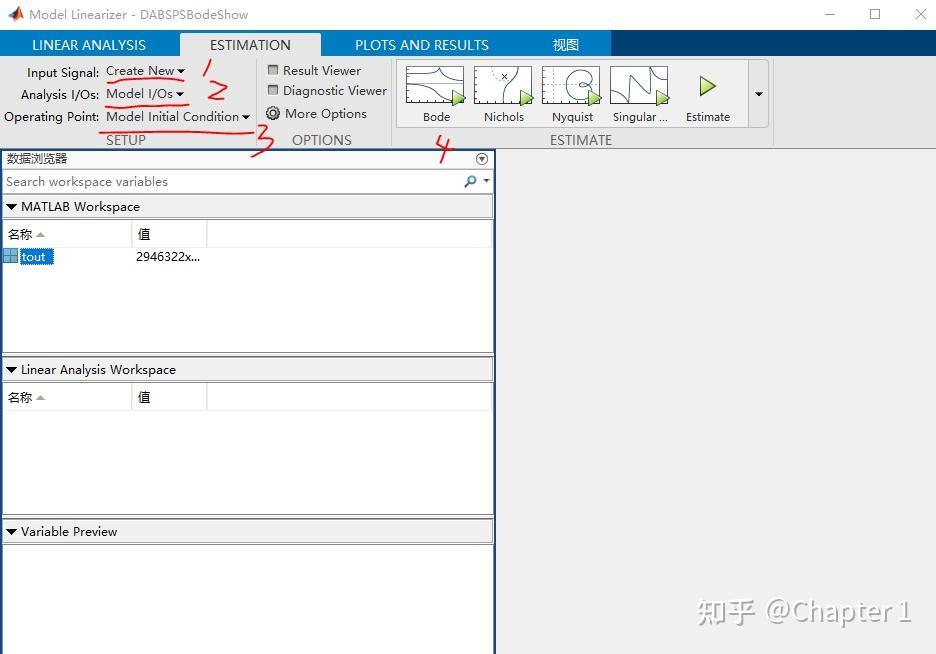Check the More Options box
Screen dimensions: 936x654
(x=272, y=113)
